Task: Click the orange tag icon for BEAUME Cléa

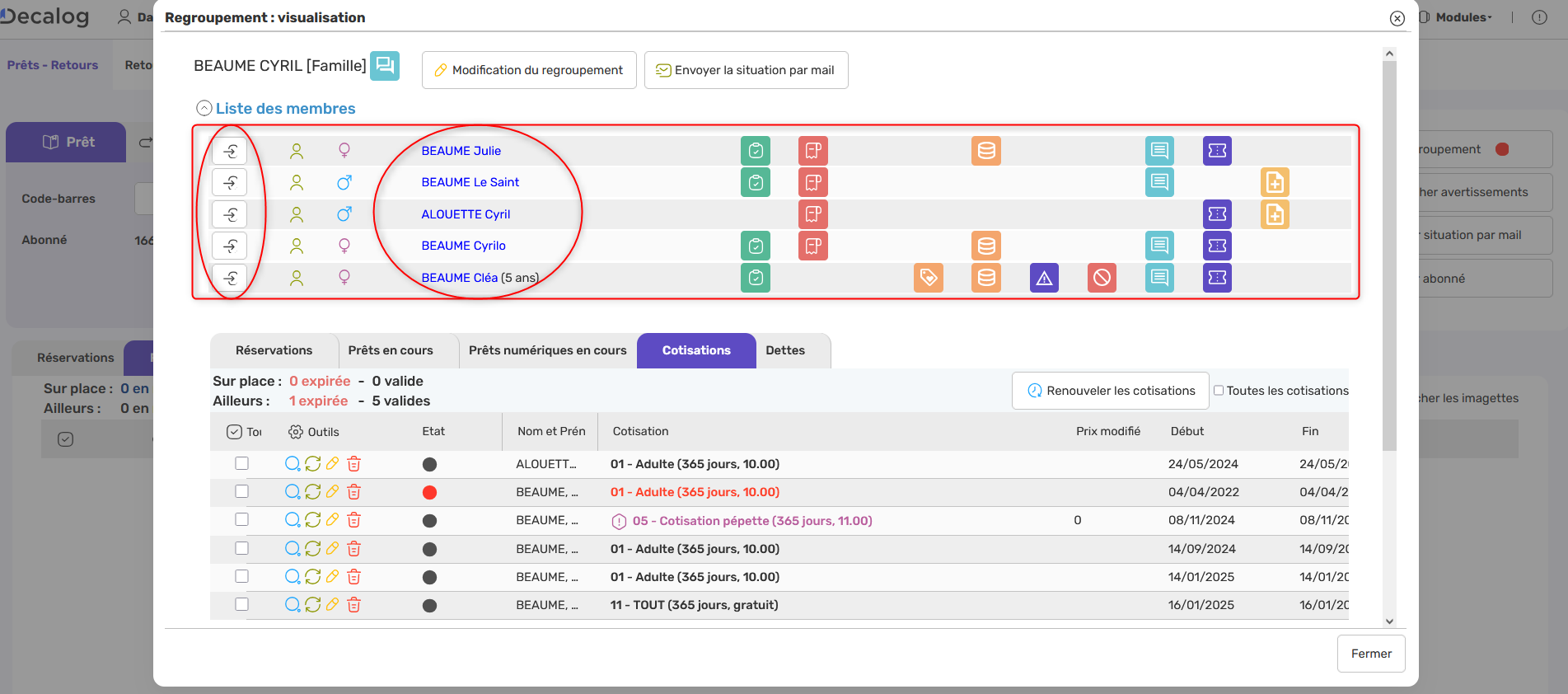Action: coord(929,278)
